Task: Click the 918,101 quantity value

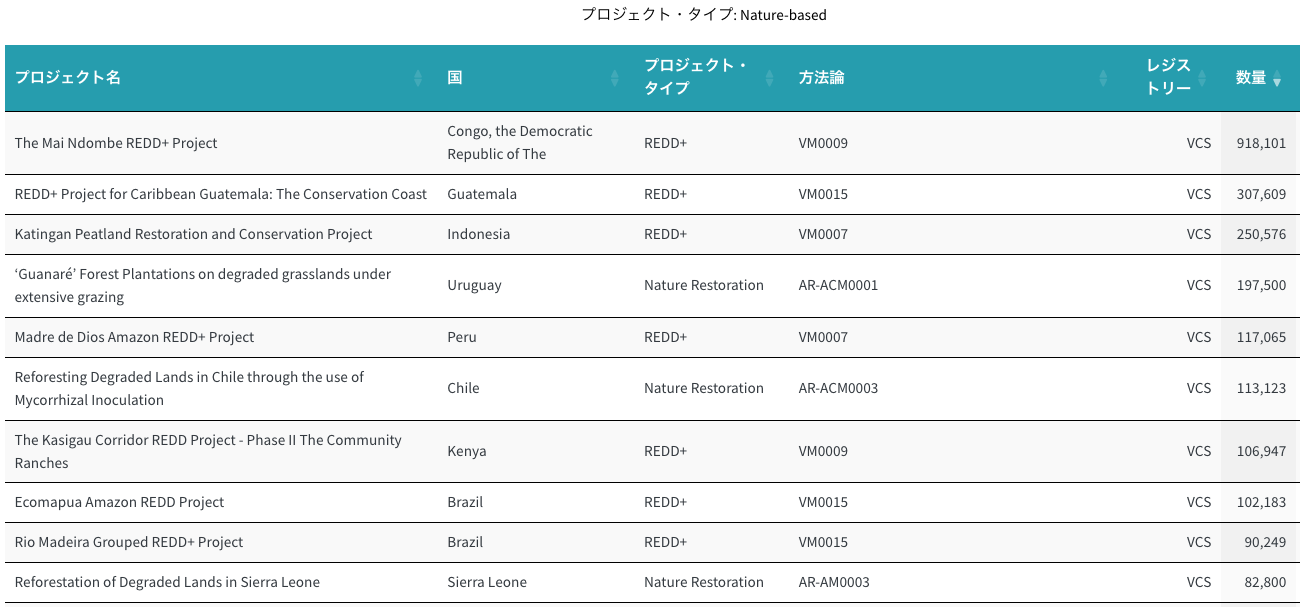Action: (x=1261, y=143)
